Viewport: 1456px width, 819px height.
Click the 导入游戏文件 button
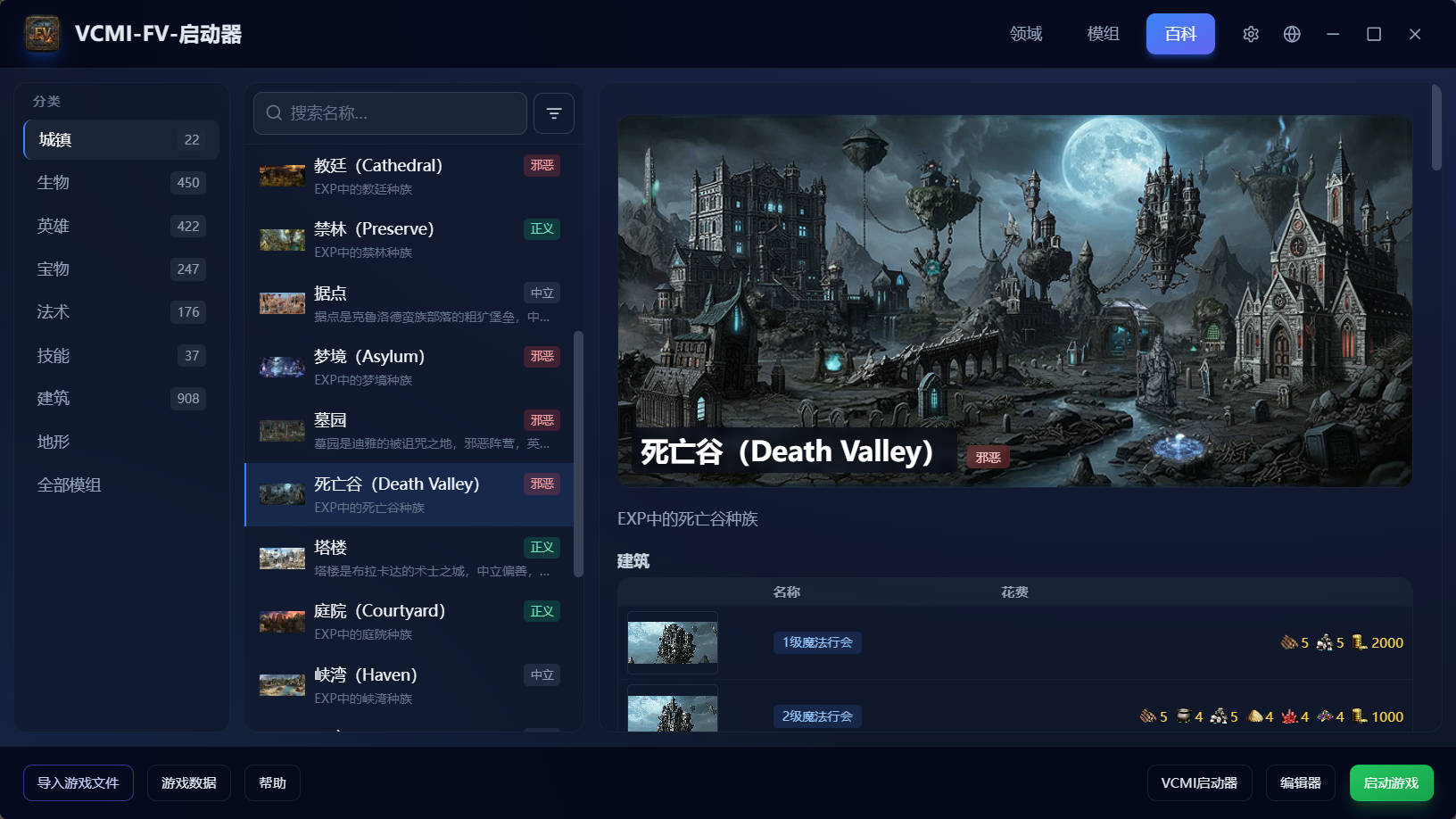(79, 782)
